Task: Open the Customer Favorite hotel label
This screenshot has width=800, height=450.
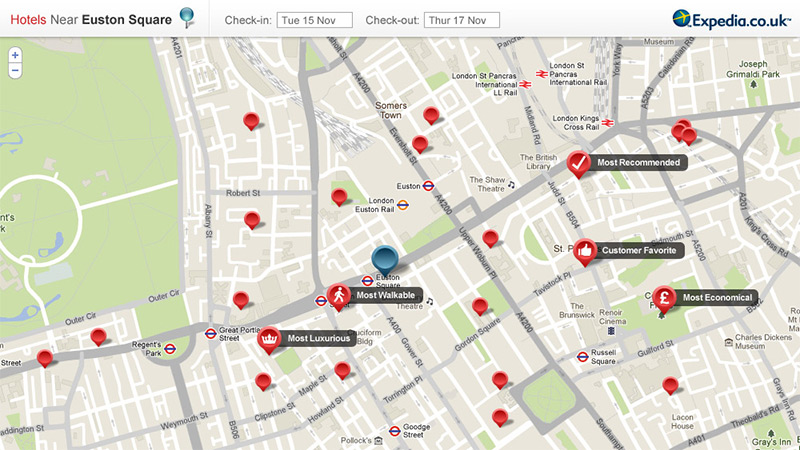Action: [x=639, y=251]
